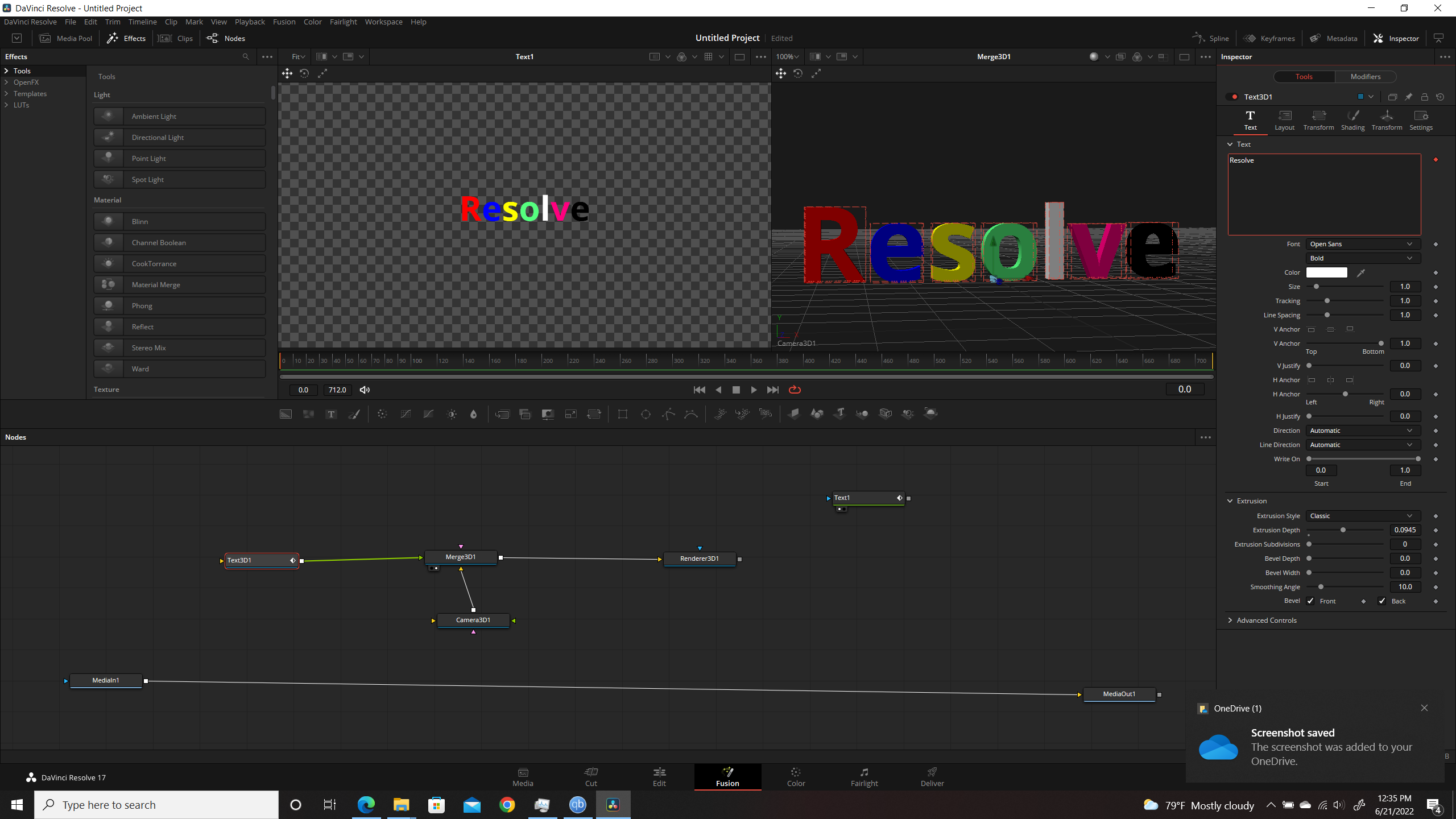Open the Font family dropdown showing Open Sans
This screenshot has width=1456, height=819.
(x=1363, y=244)
